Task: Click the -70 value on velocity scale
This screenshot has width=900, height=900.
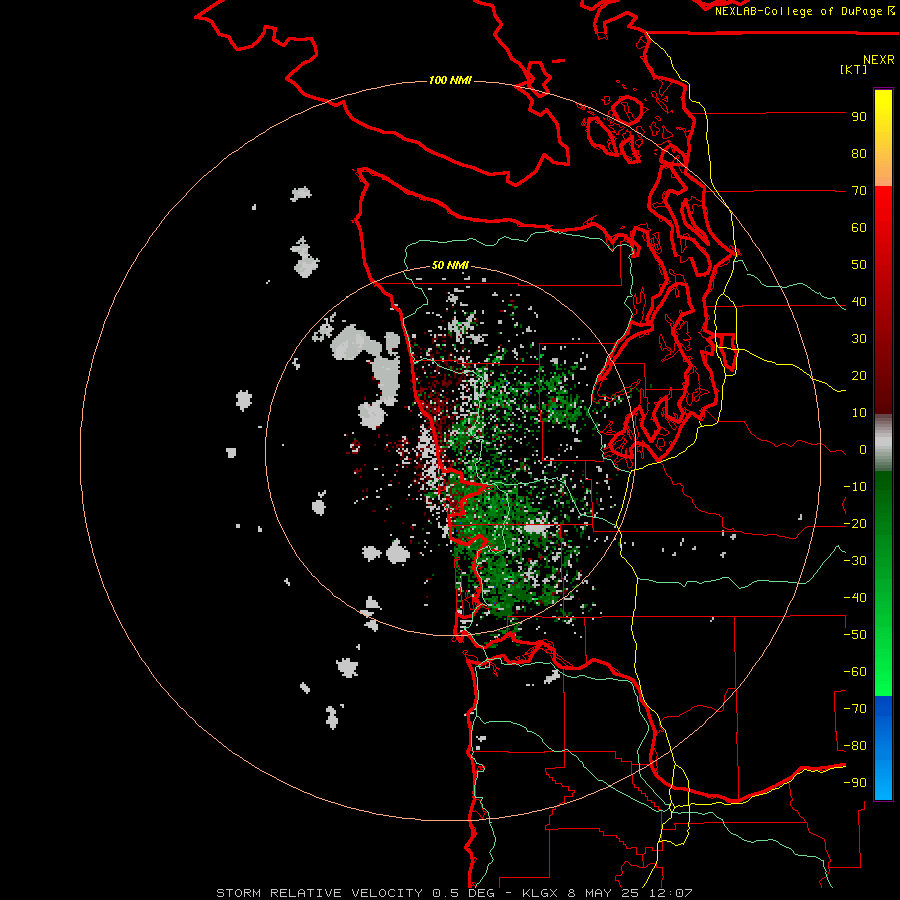Action: point(855,709)
